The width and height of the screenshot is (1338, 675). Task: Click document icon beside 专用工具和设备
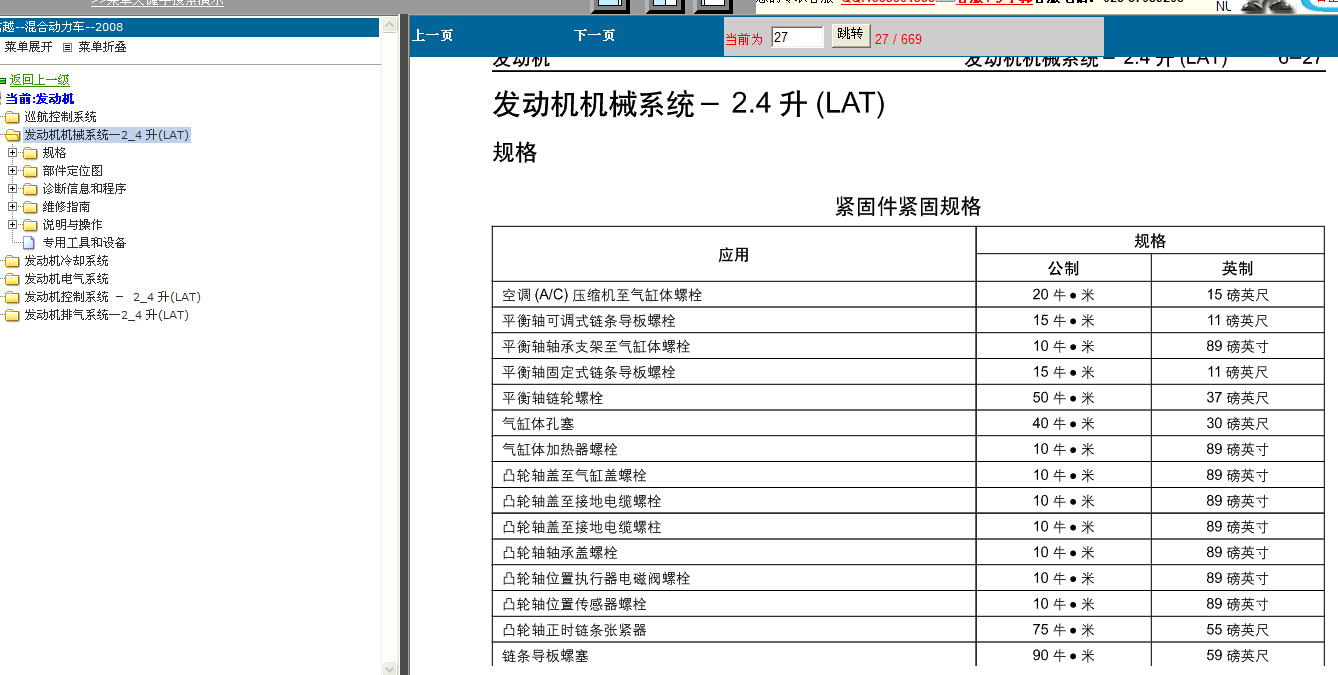point(29,243)
